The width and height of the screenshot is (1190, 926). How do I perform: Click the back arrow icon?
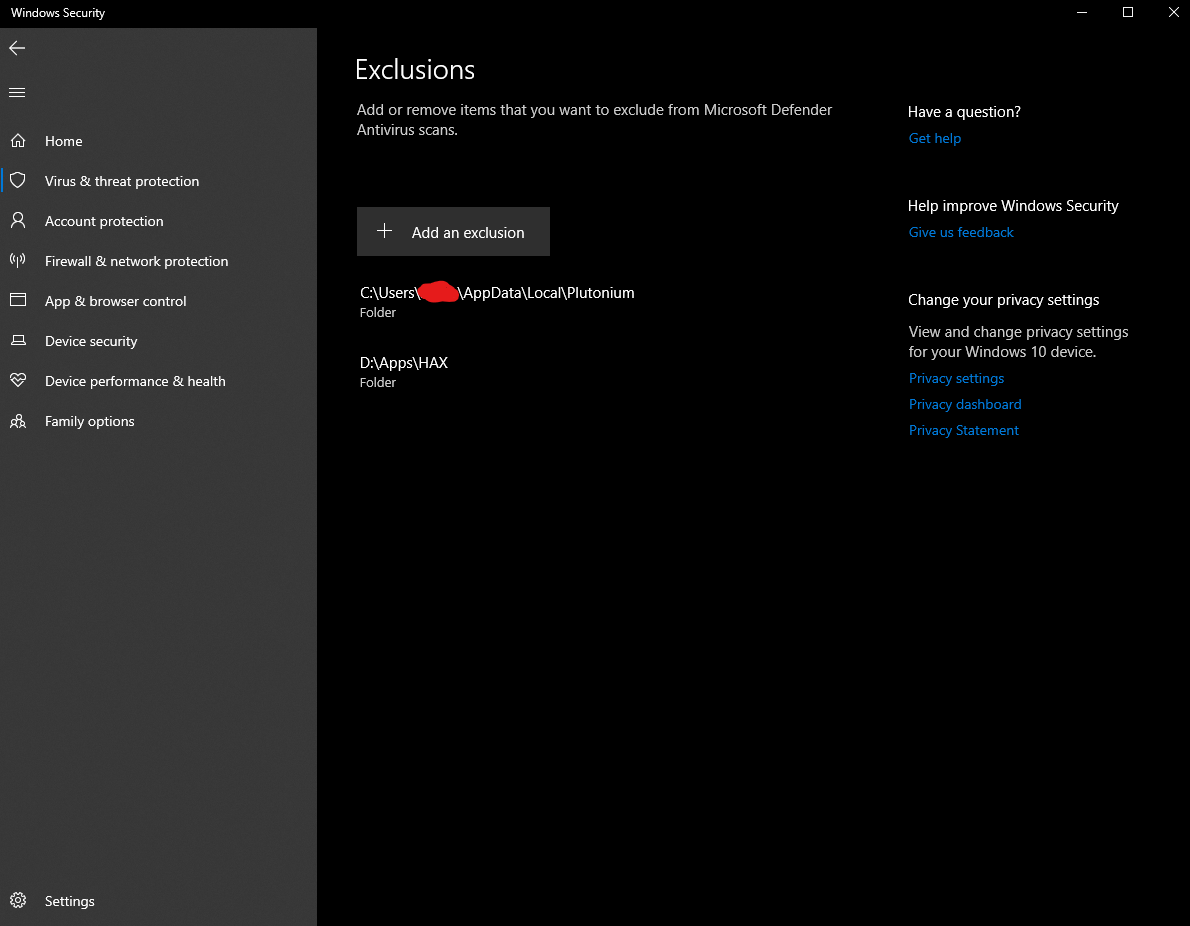17,48
